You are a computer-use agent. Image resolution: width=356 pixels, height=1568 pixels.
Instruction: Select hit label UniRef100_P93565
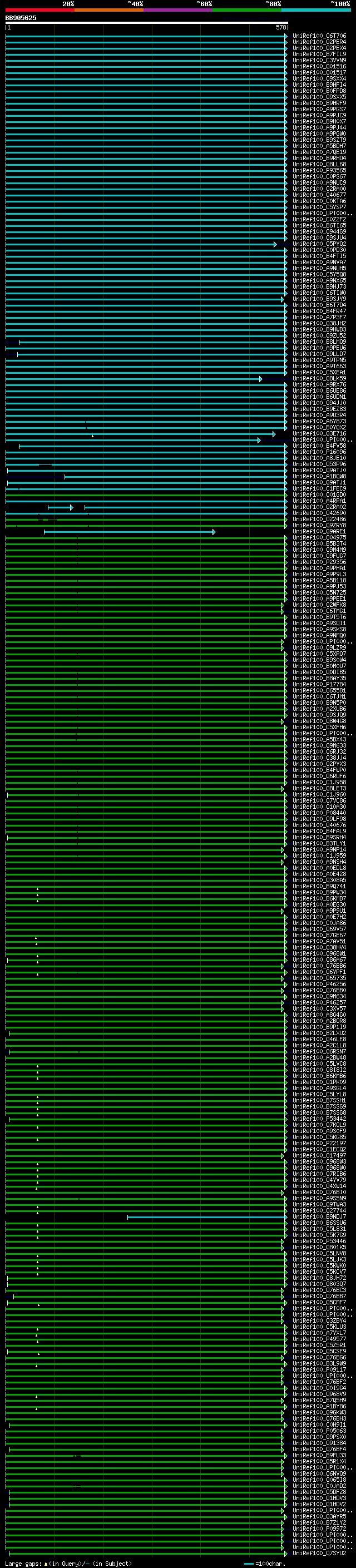pyautogui.click(x=319, y=170)
